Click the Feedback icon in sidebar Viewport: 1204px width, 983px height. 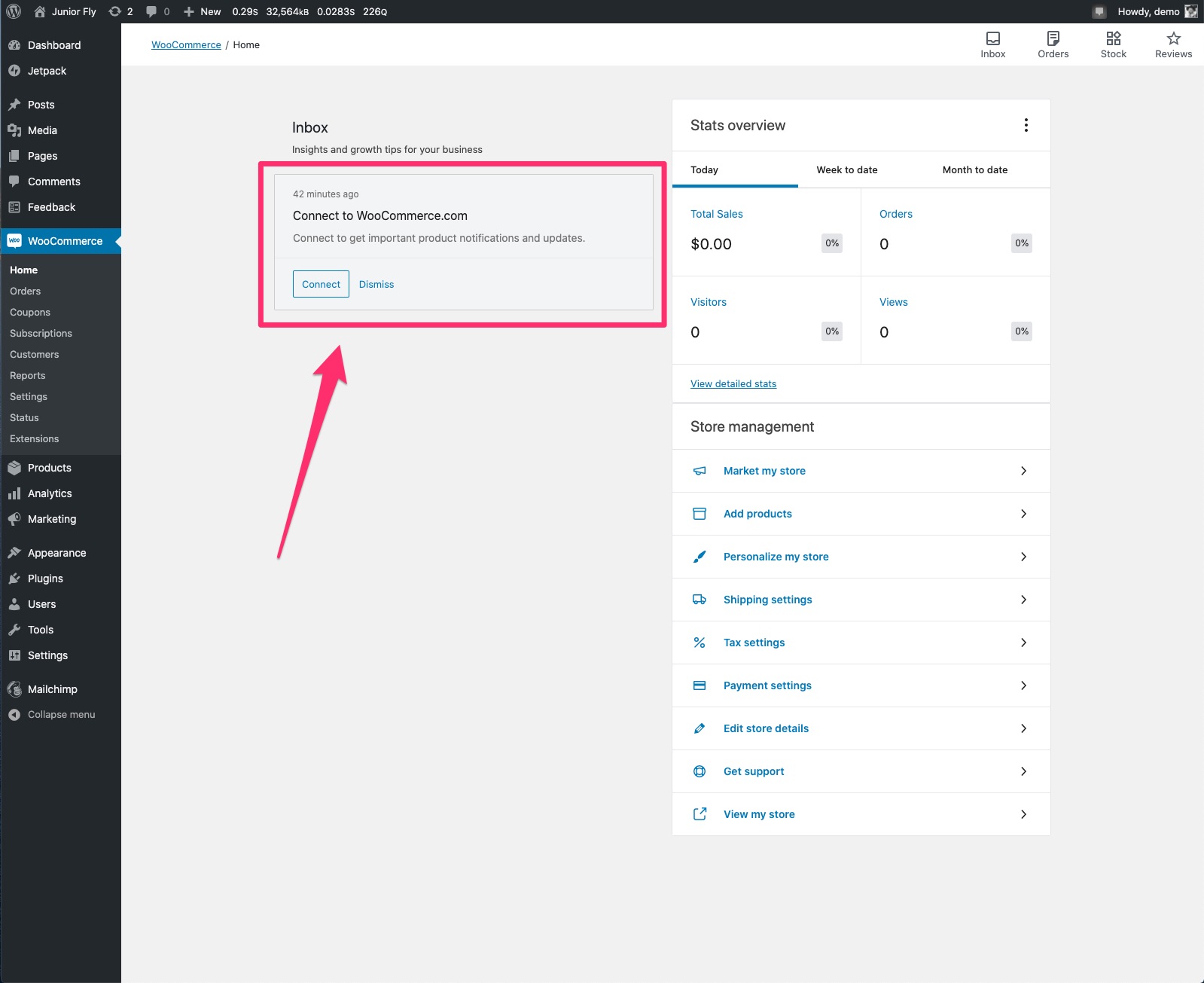(14, 207)
